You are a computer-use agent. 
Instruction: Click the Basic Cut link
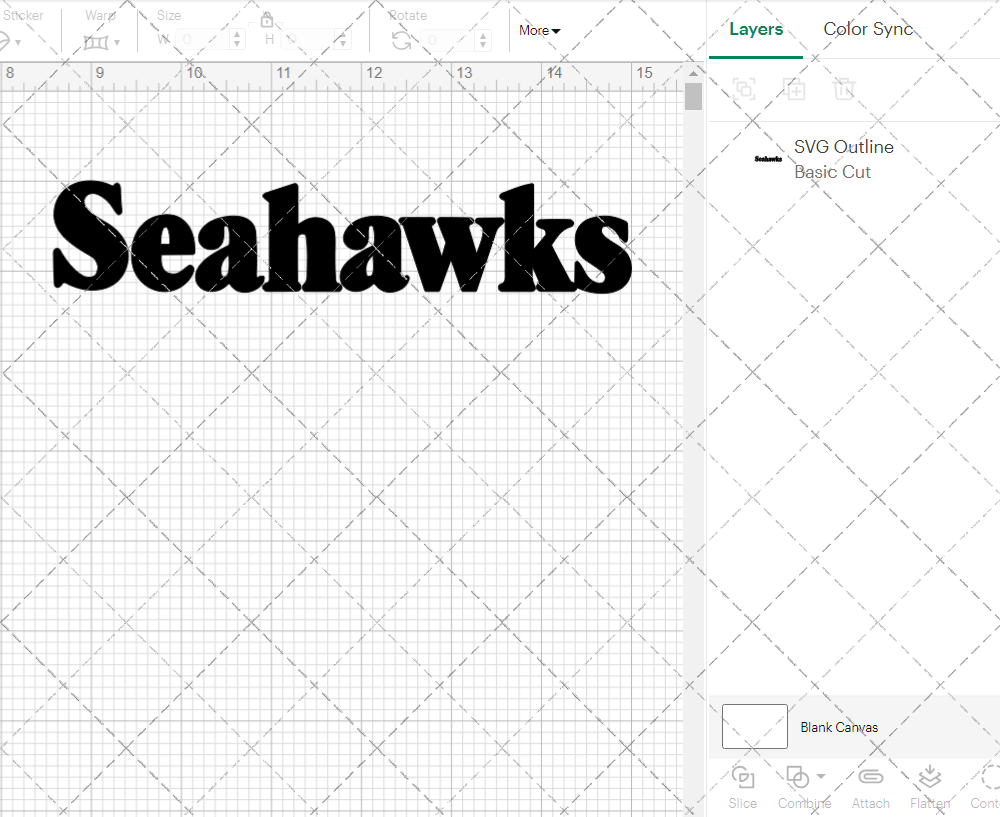click(832, 172)
